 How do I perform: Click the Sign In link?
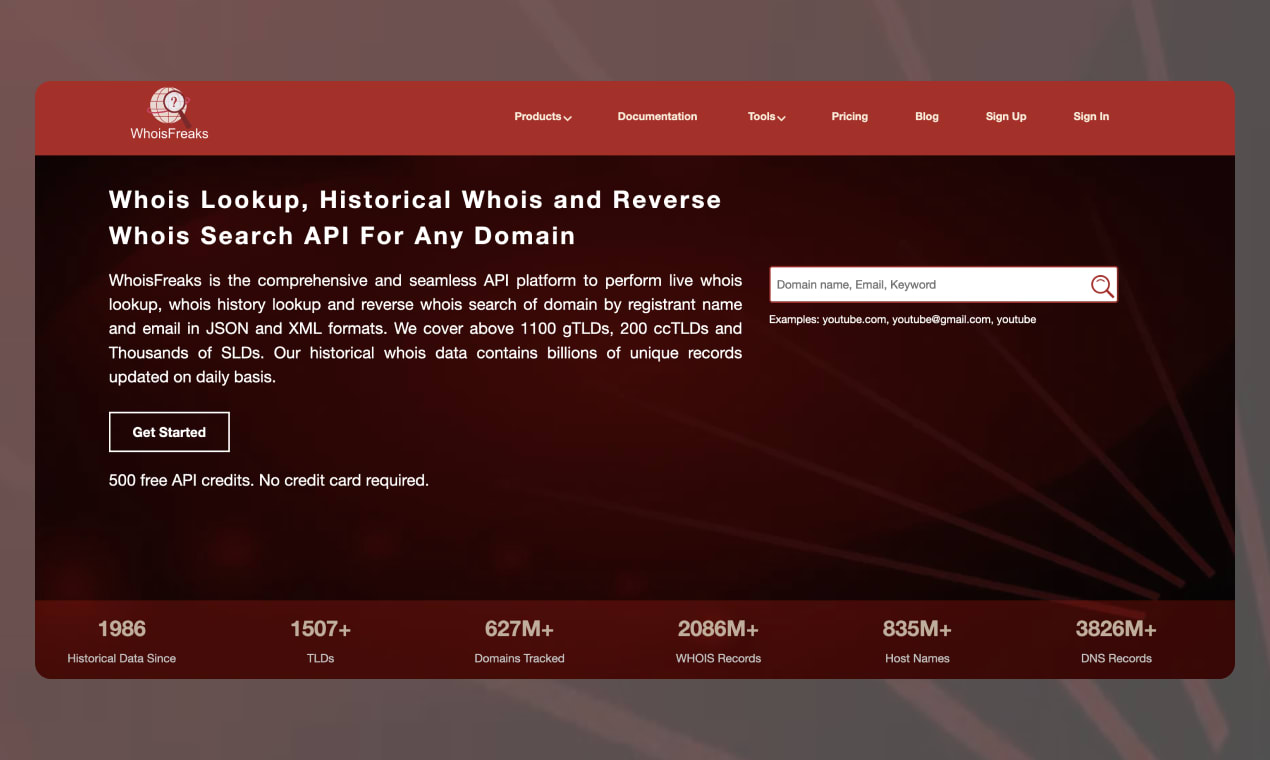1091,117
